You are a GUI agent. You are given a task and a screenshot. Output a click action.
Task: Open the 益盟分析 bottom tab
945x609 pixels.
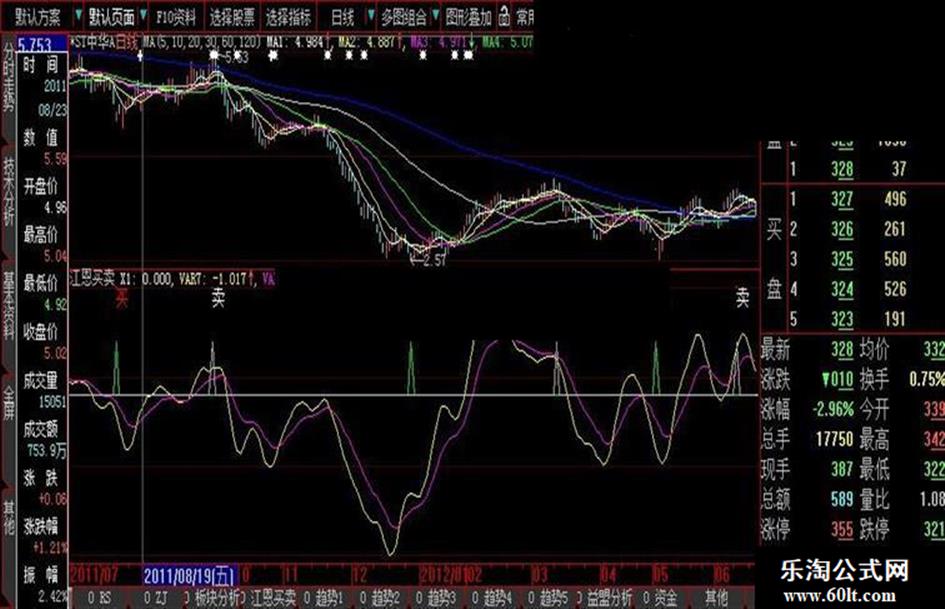[x=606, y=598]
